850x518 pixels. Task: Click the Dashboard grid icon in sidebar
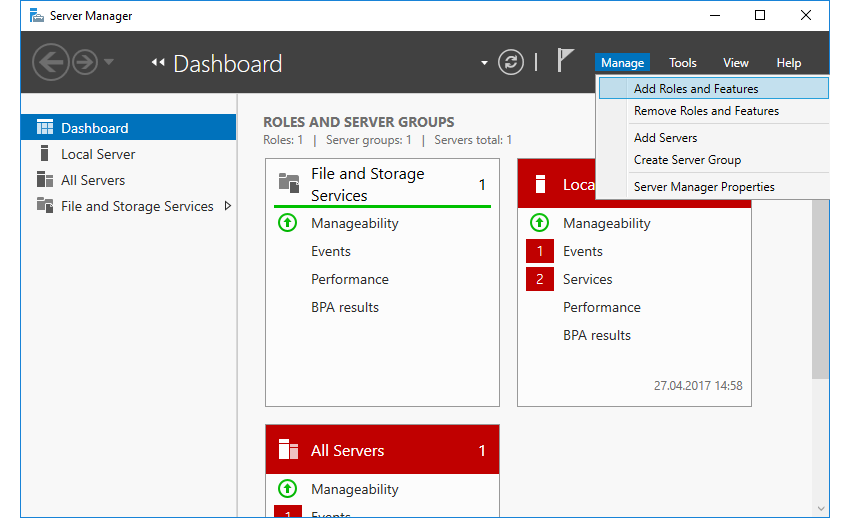click(45, 127)
